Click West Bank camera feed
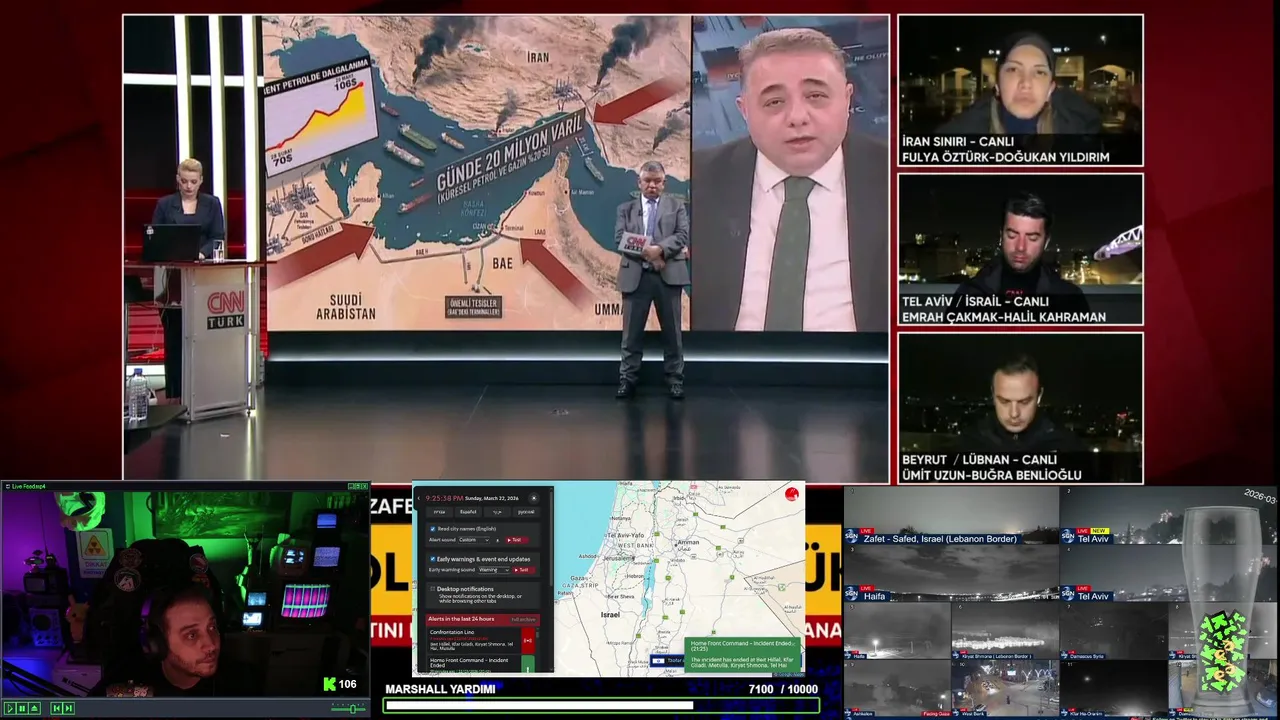Image resolution: width=1280 pixels, height=720 pixels. (x=1005, y=688)
